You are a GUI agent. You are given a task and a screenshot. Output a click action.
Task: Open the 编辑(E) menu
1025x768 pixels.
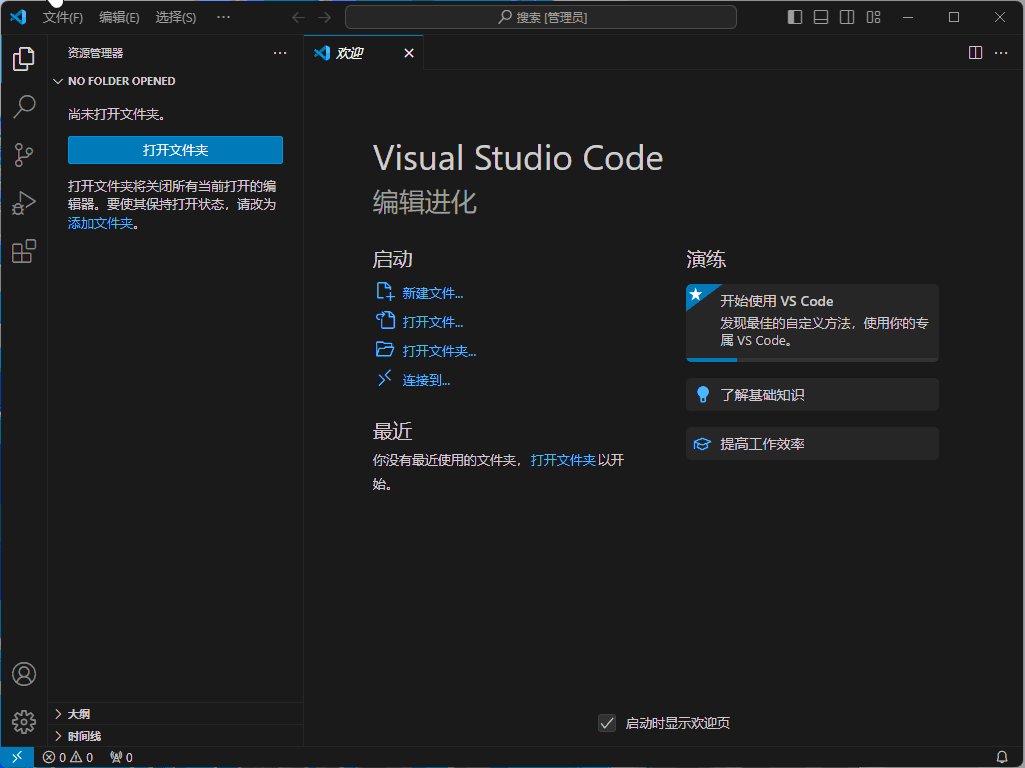click(119, 17)
